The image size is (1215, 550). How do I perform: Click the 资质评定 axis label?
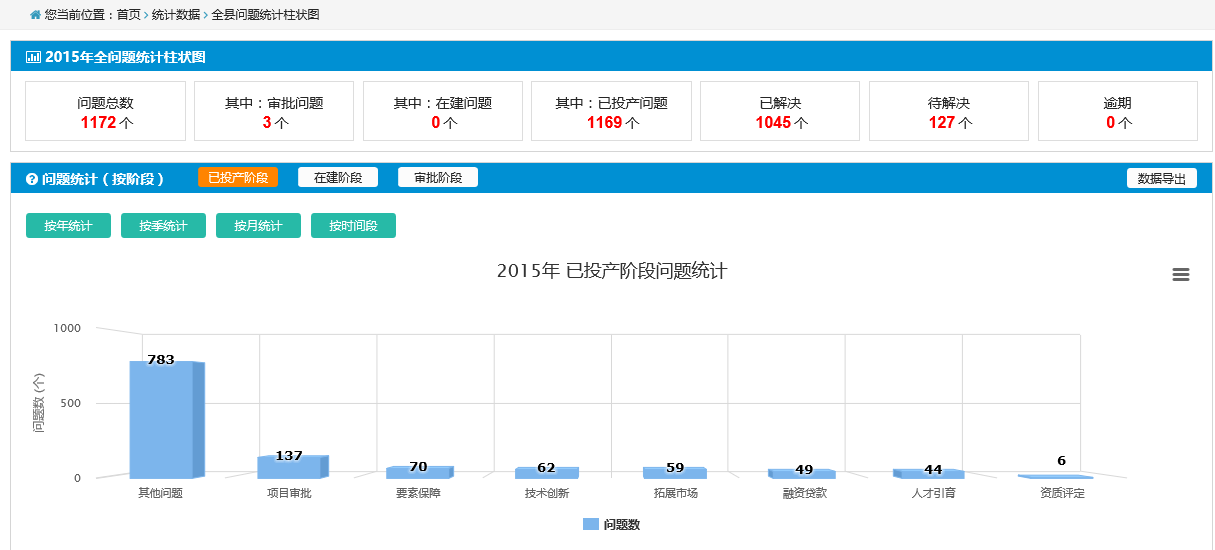point(1062,493)
